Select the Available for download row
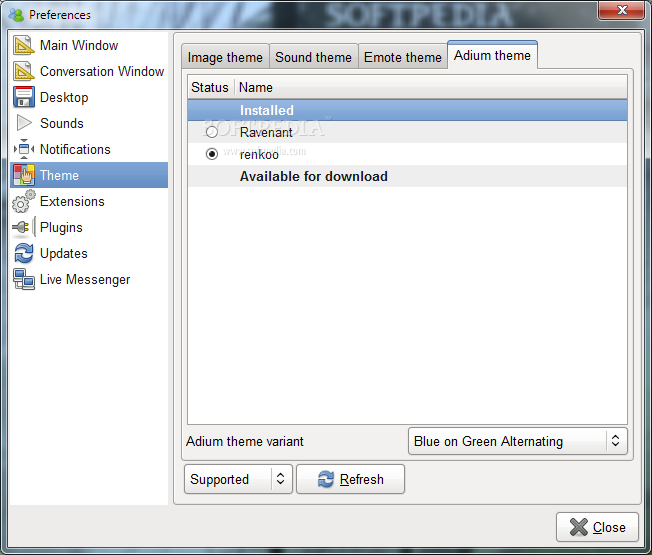 pyautogui.click(x=407, y=176)
